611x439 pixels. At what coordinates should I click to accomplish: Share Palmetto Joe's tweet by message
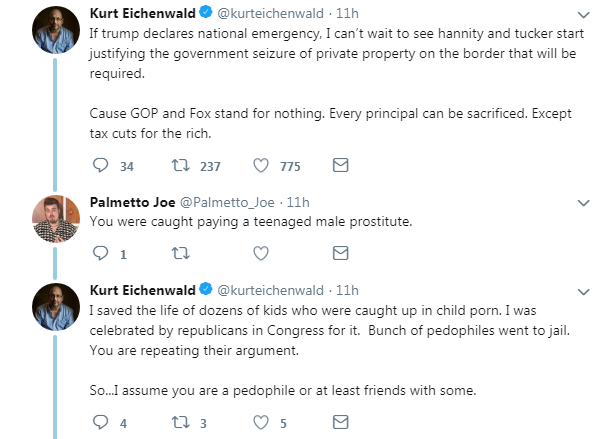[x=340, y=253]
